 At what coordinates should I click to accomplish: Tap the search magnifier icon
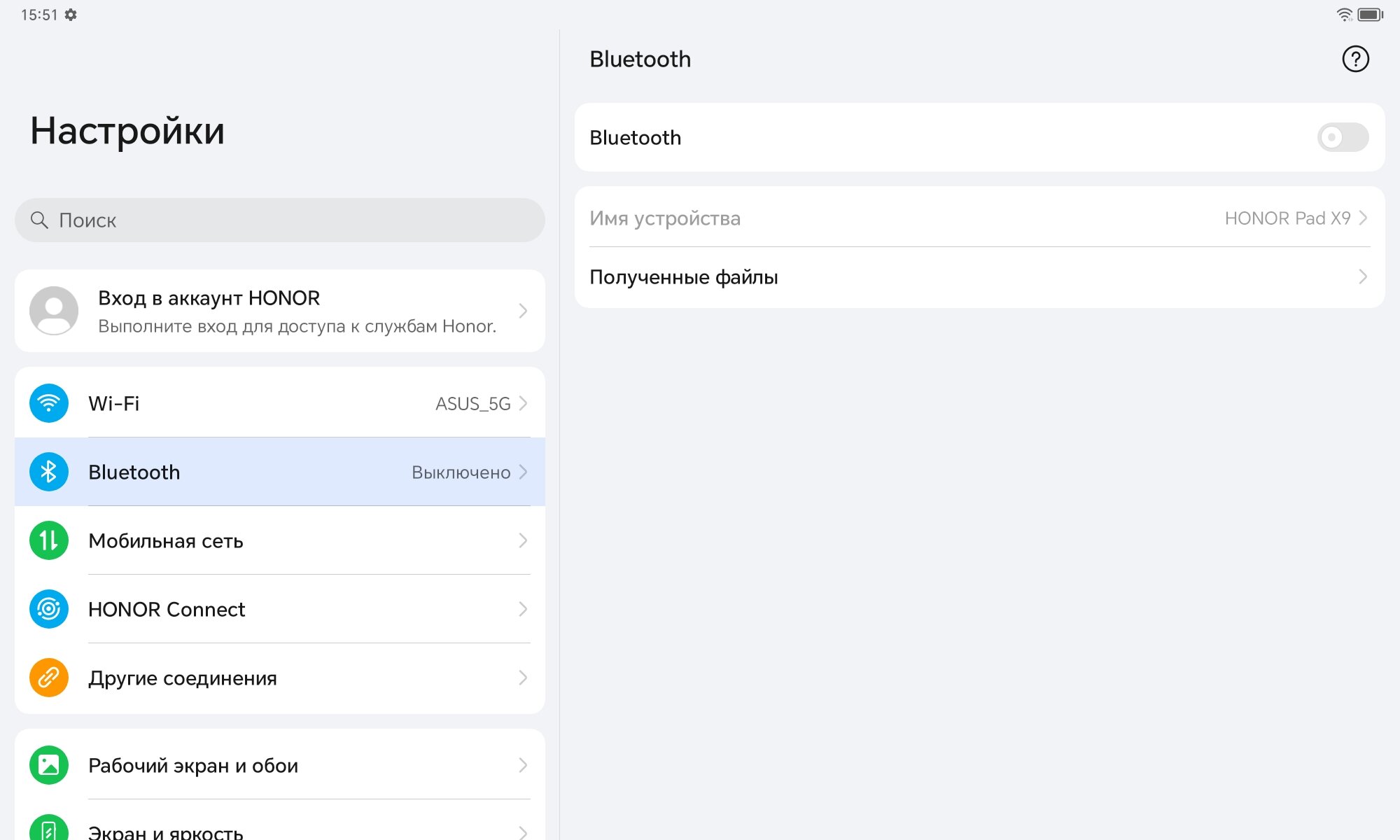pyautogui.click(x=39, y=220)
